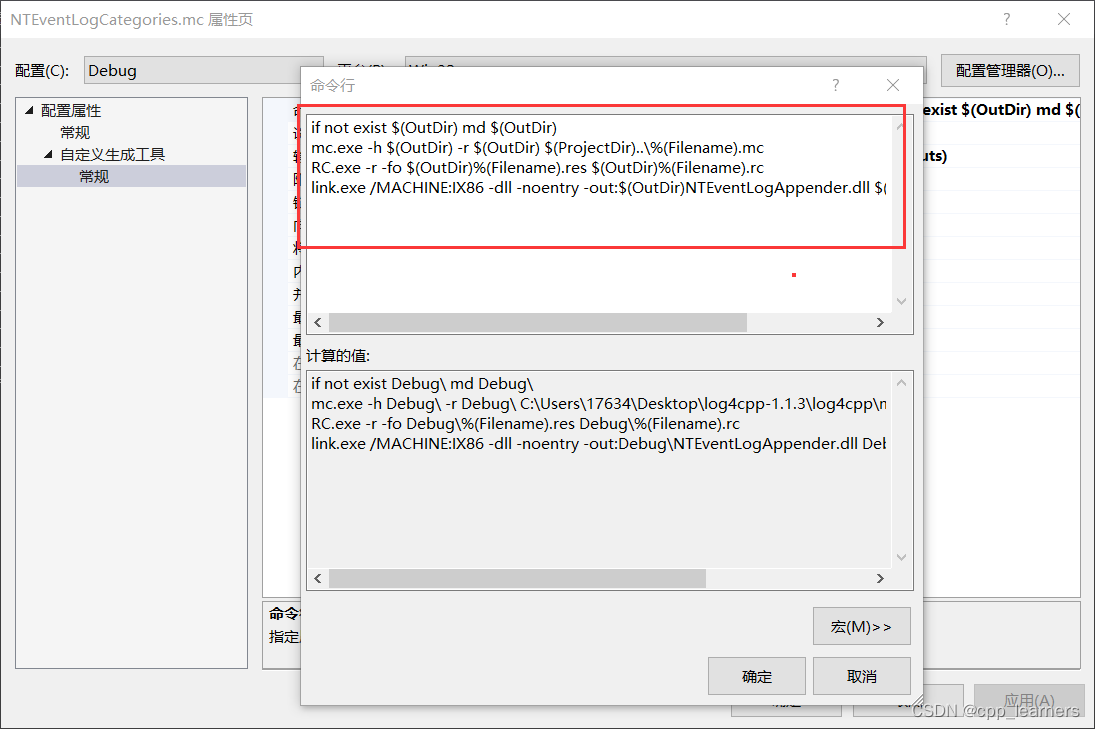Viewport: 1095px width, 729px height.
Task: Click horizontal scrollbar thumb of command edit box
Action: pyautogui.click(x=537, y=322)
